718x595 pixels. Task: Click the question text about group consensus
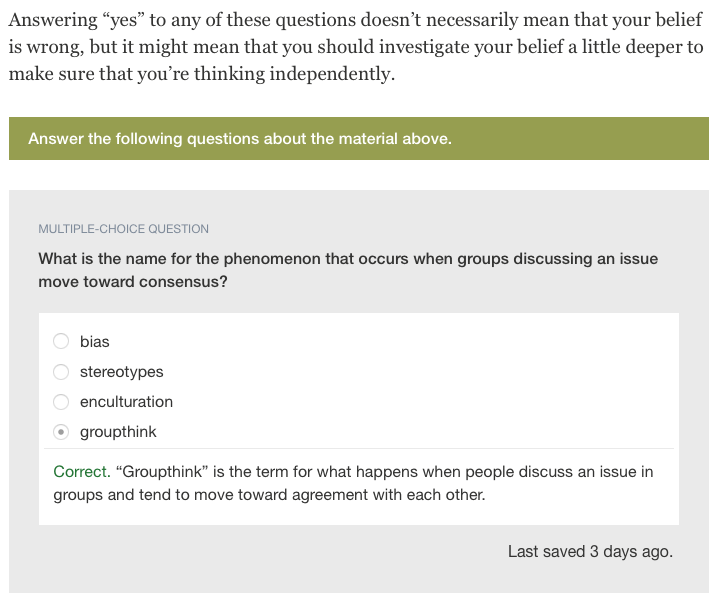tap(348, 270)
